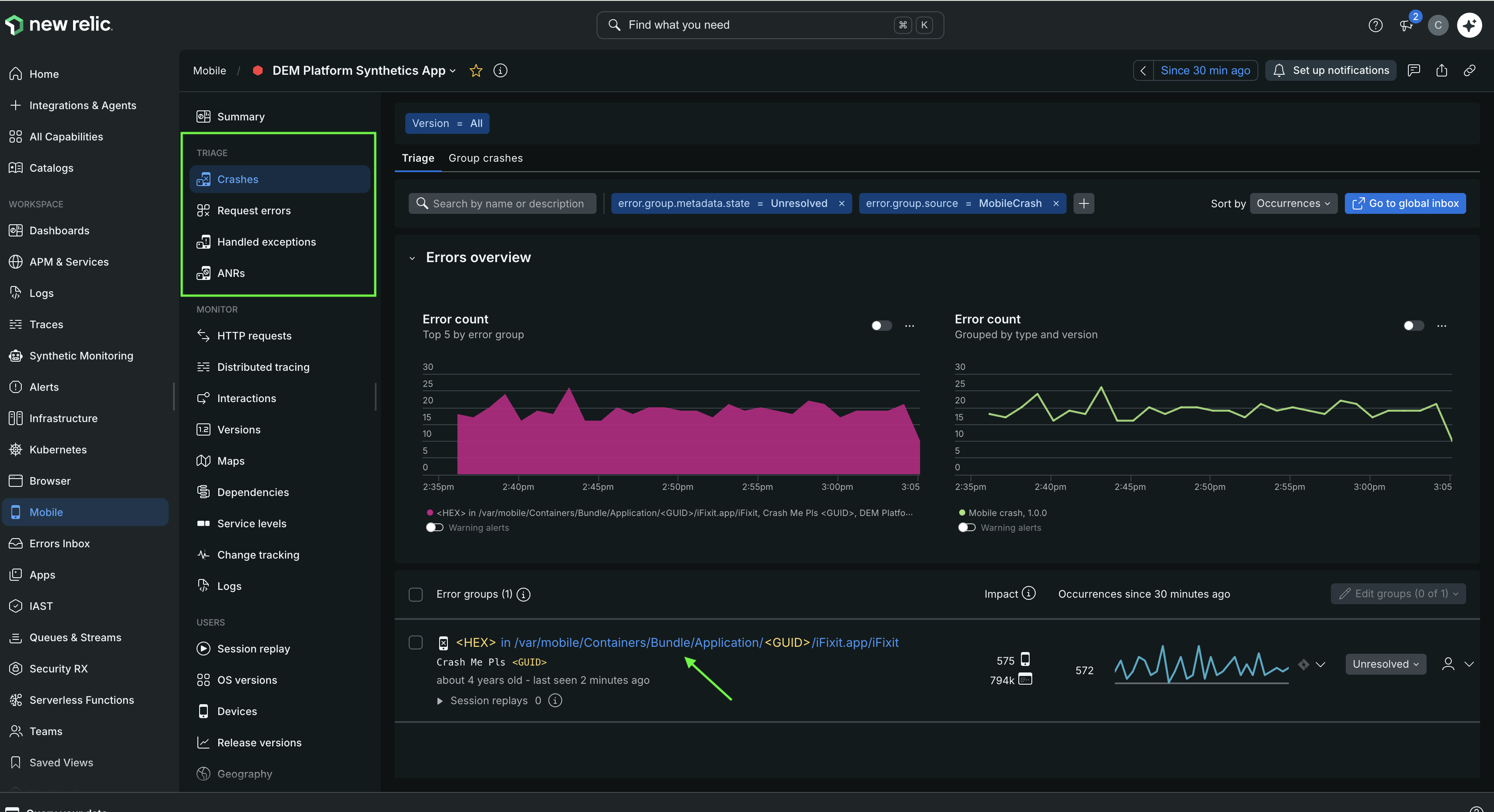Image resolution: width=1494 pixels, height=812 pixels.
Task: Open Kubernetes in the sidebar
Action: [58, 450]
